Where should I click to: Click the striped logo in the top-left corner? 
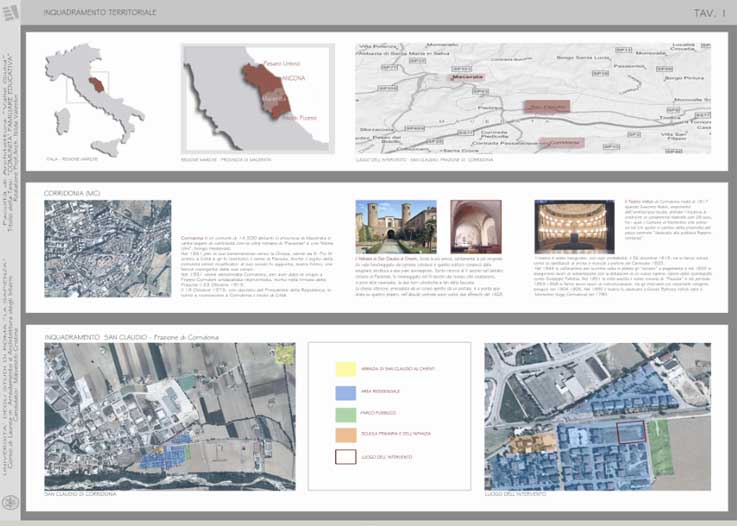click(10, 13)
